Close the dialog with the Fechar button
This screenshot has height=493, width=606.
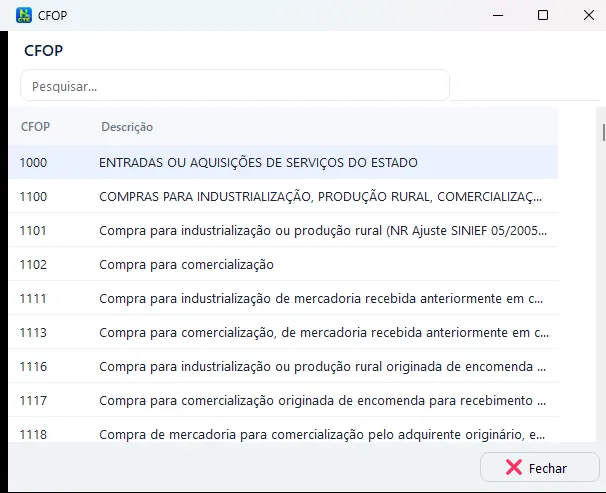[x=540, y=468]
